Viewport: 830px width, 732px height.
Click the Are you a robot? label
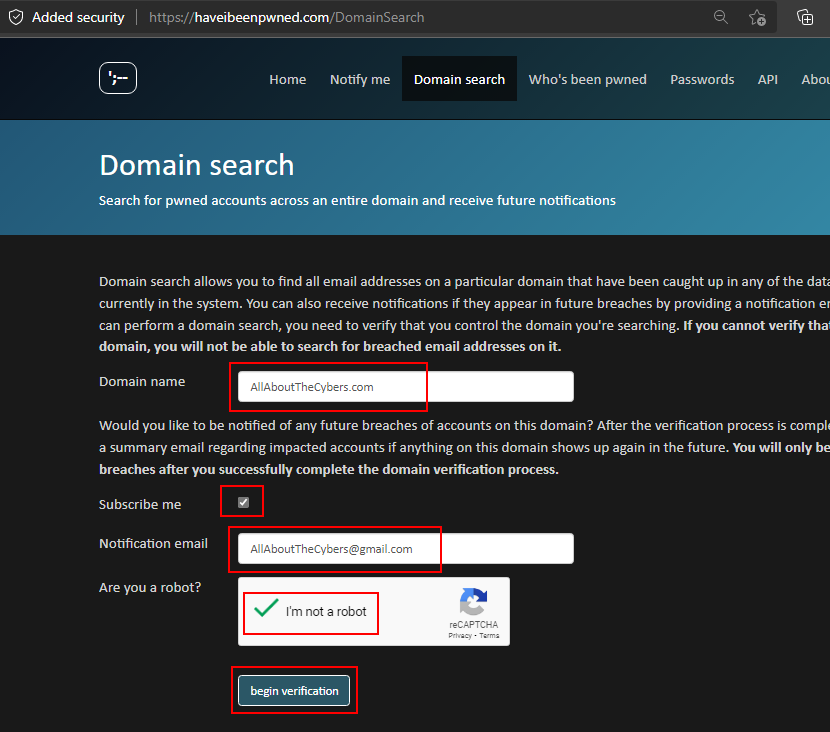coord(150,588)
